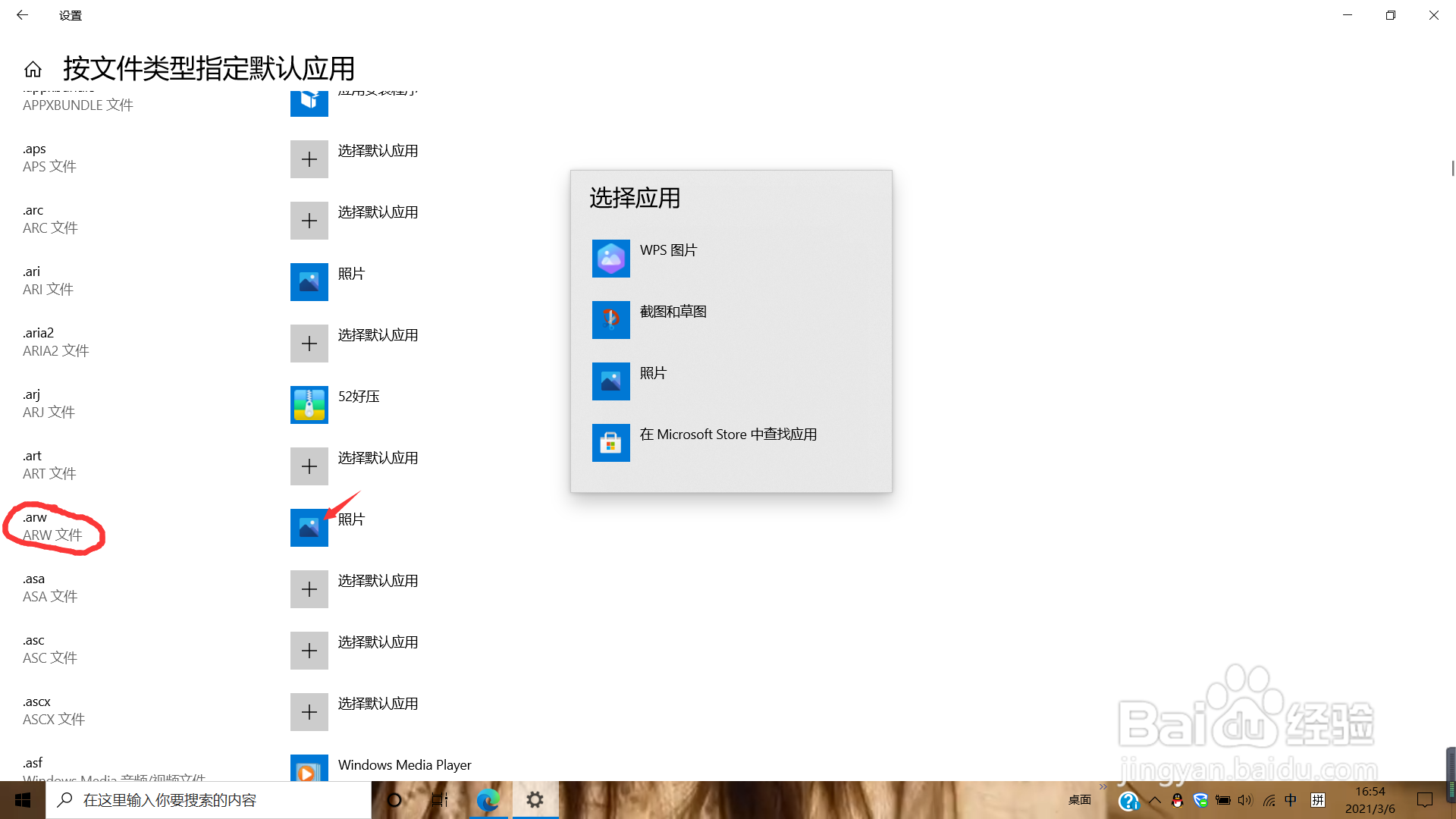This screenshot has height=819, width=1456.
Task: Click 照片 icon for .arw files
Action: click(x=309, y=528)
